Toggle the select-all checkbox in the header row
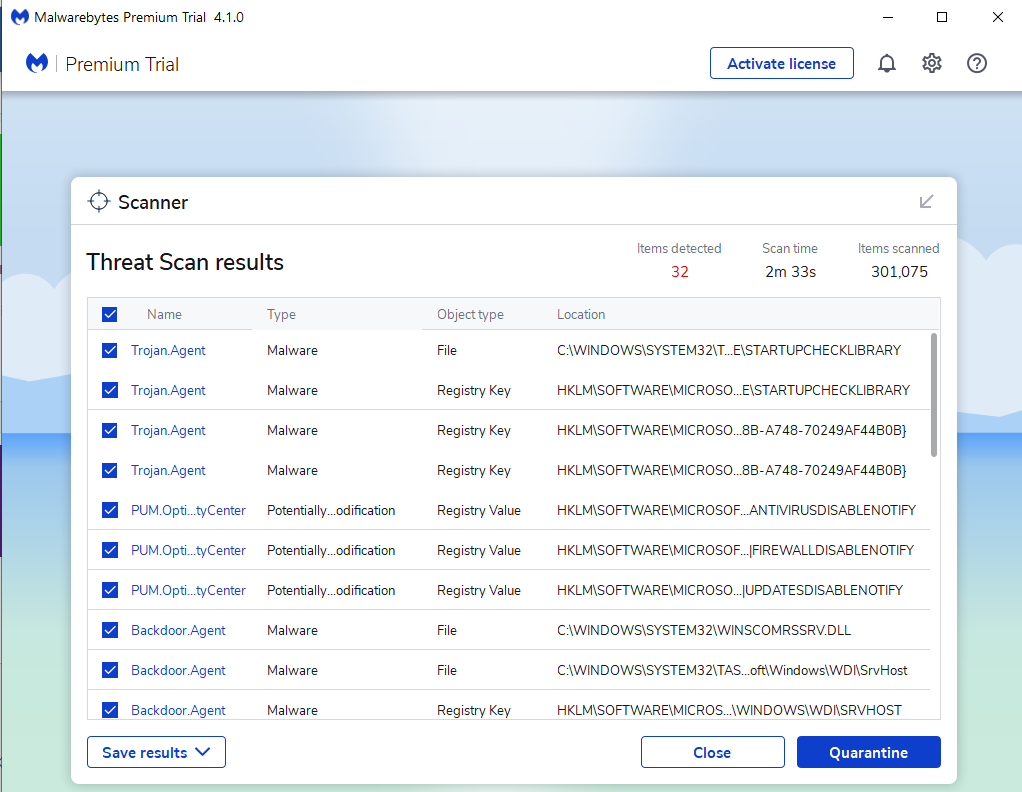Image resolution: width=1022 pixels, height=792 pixels. tap(110, 314)
